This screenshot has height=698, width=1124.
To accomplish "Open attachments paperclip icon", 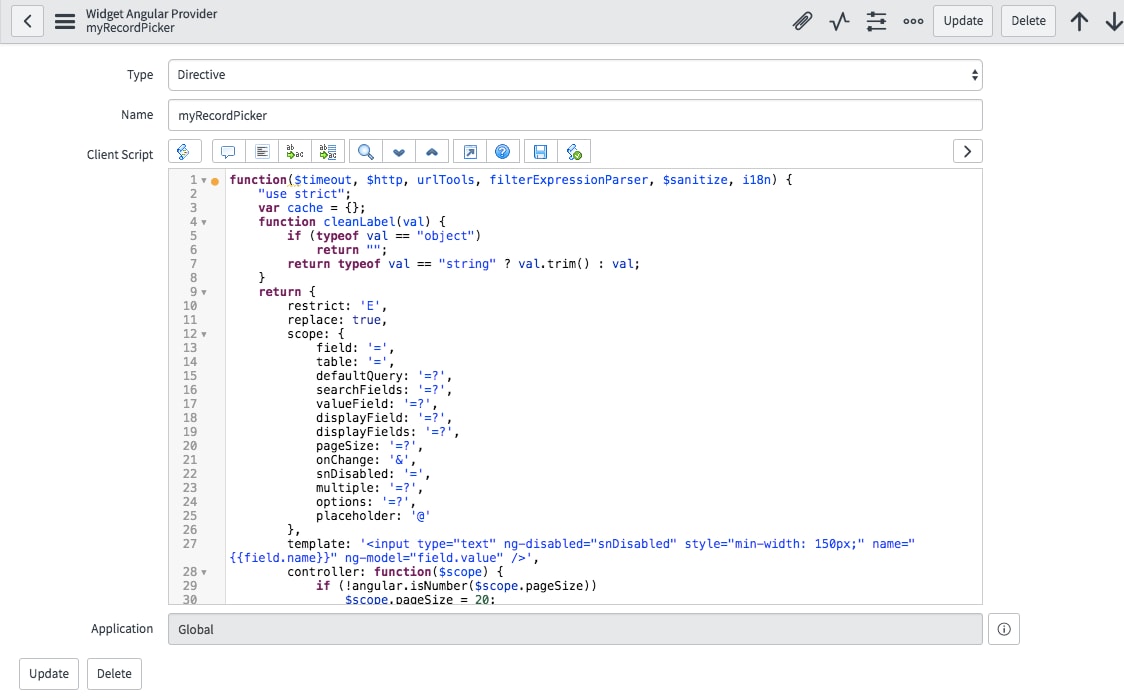I will coord(802,21).
